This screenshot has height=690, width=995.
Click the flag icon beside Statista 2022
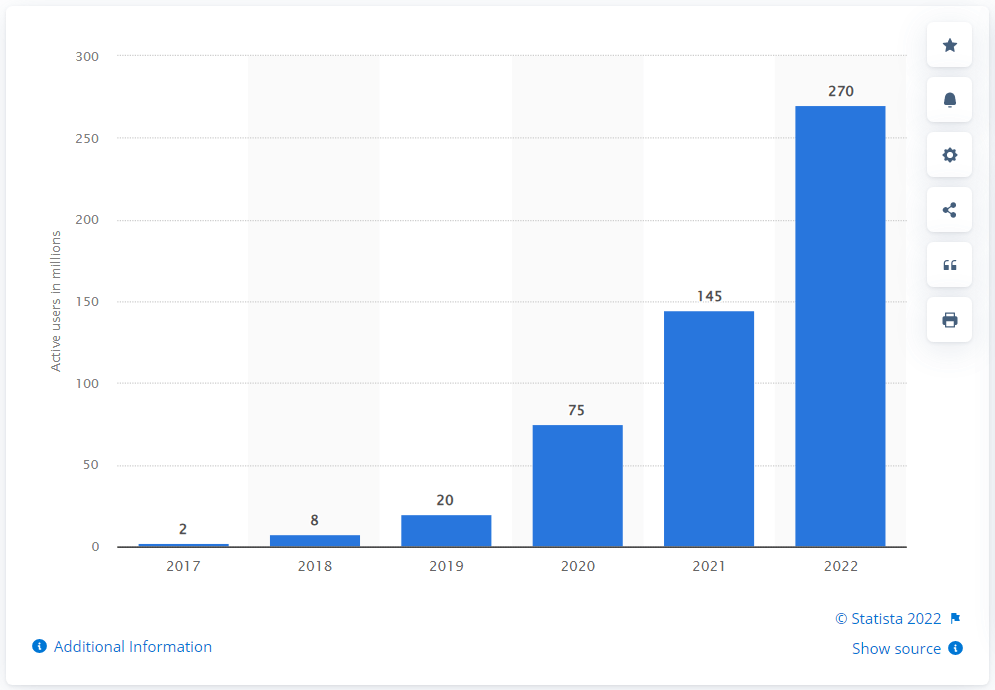[x=955, y=618]
